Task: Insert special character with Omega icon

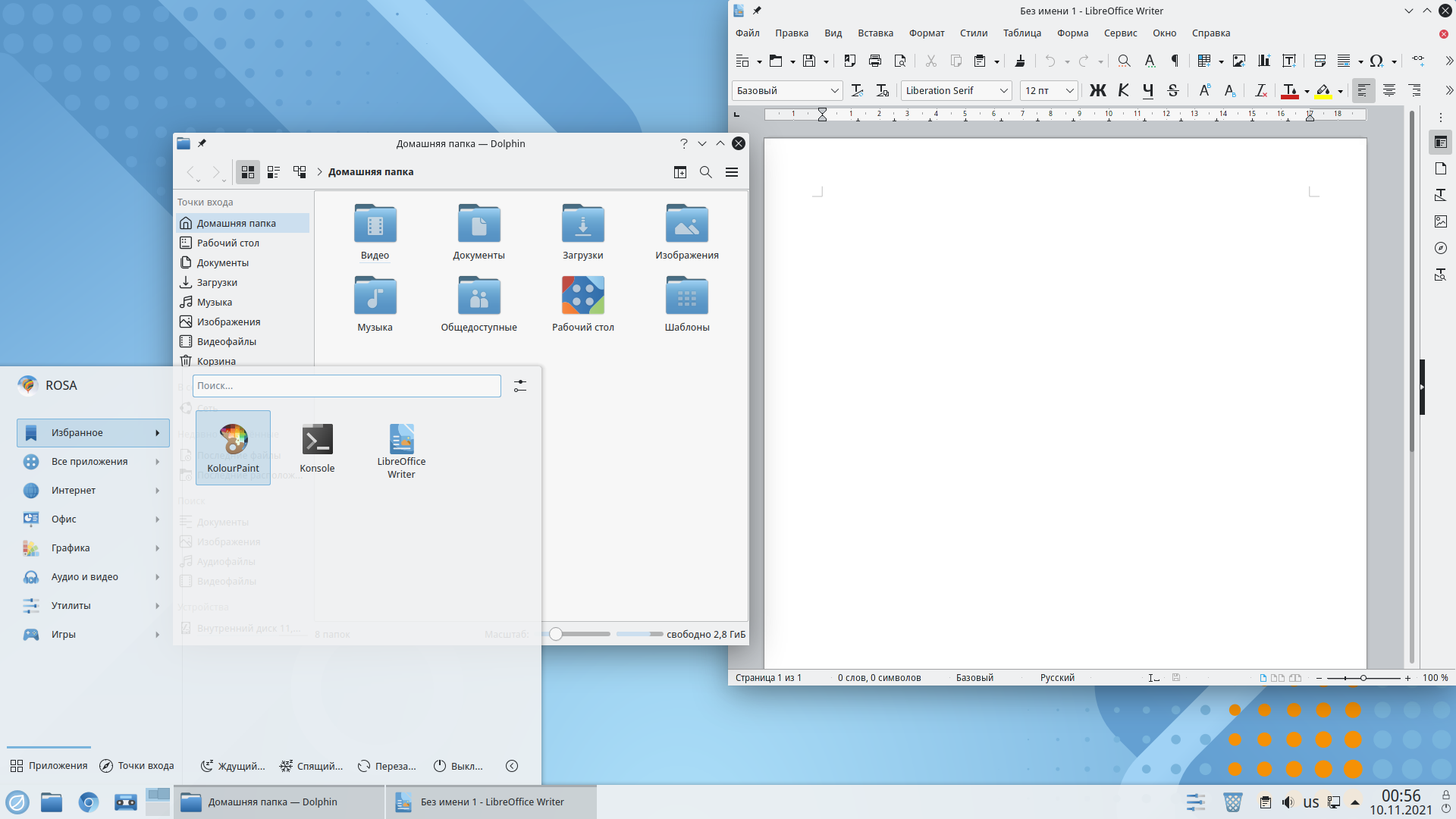Action: click(x=1376, y=61)
